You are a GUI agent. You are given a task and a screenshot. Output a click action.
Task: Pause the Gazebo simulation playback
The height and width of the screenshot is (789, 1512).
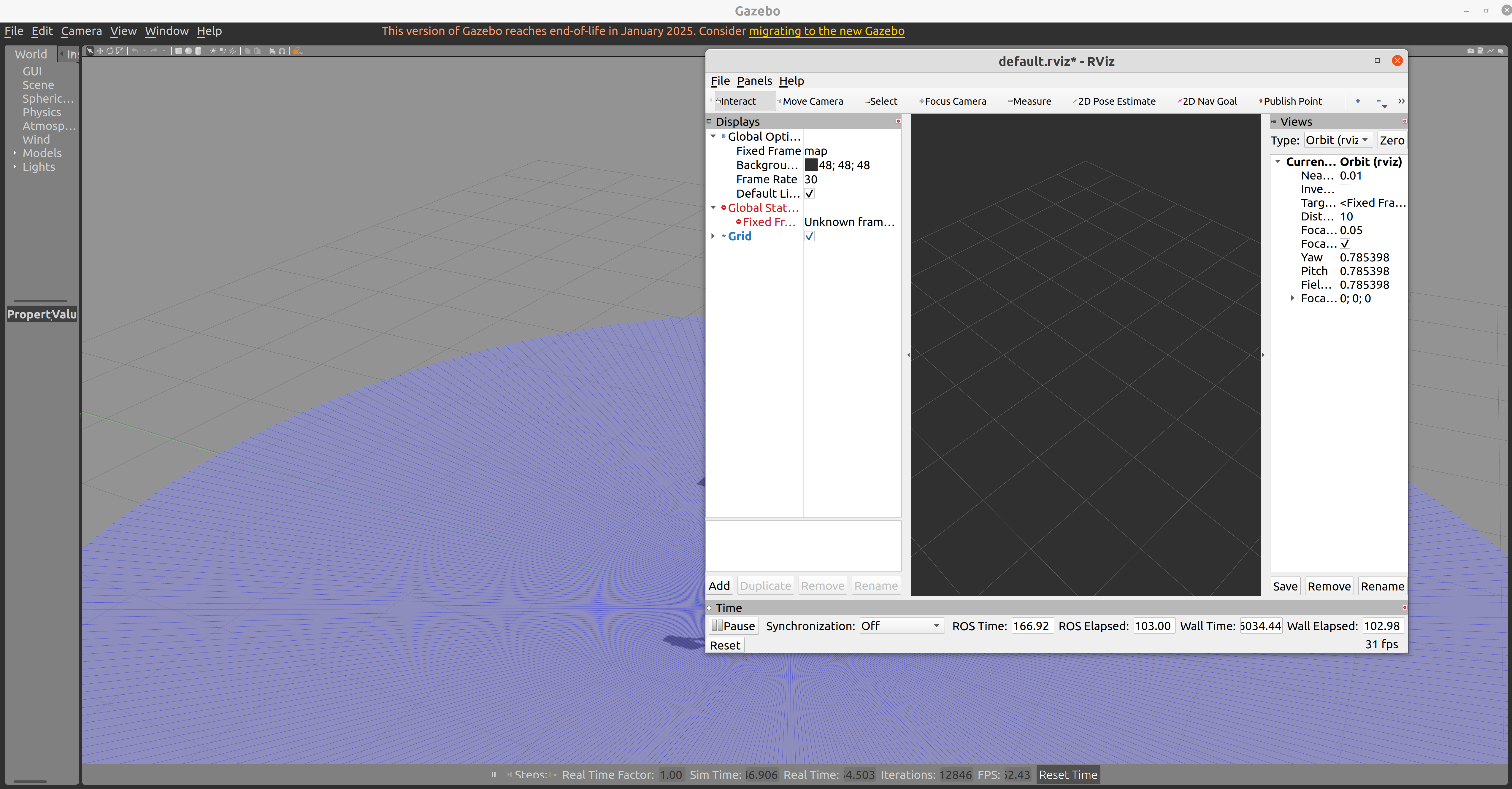pyautogui.click(x=494, y=774)
